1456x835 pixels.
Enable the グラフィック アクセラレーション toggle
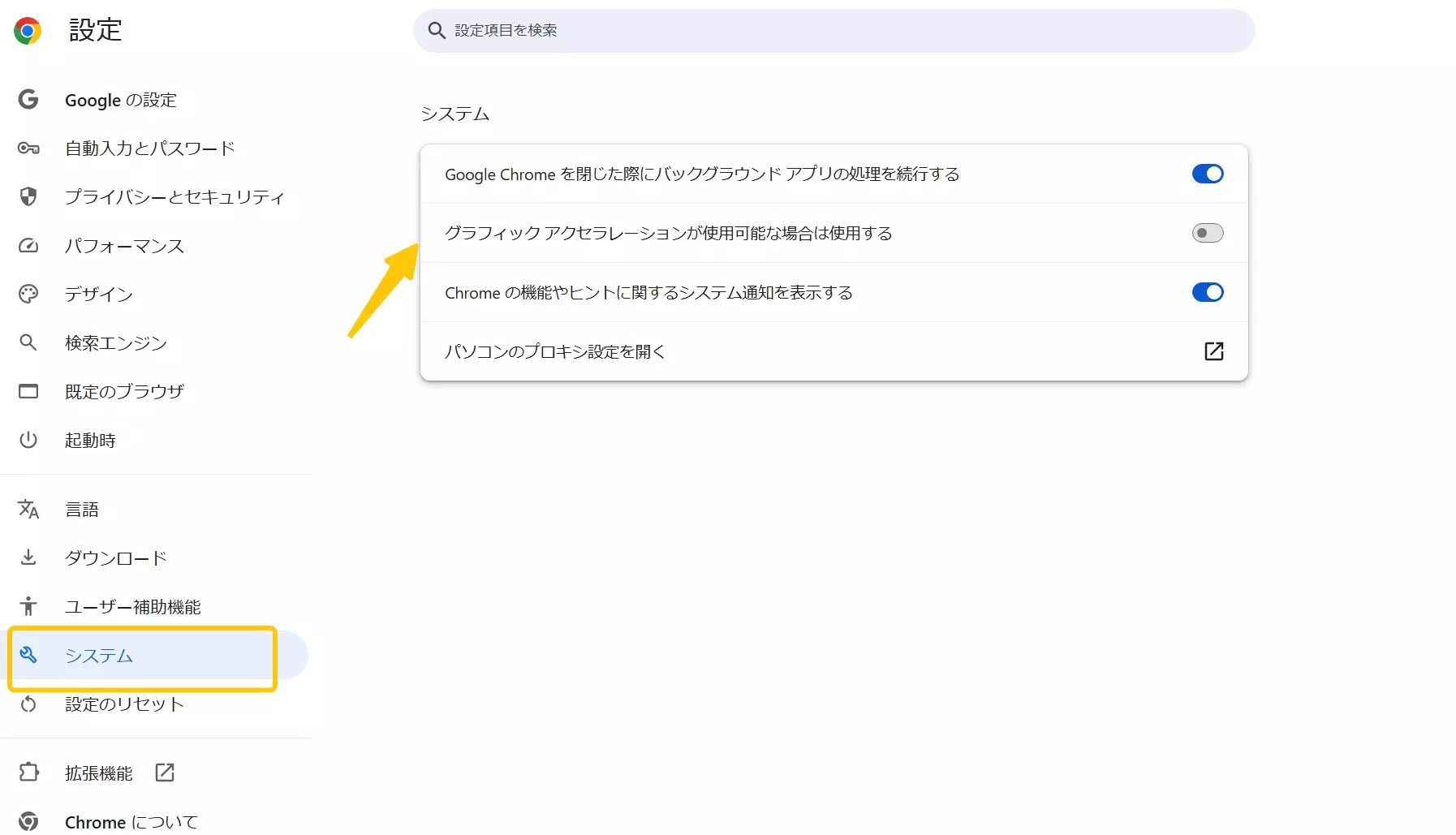click(x=1208, y=233)
